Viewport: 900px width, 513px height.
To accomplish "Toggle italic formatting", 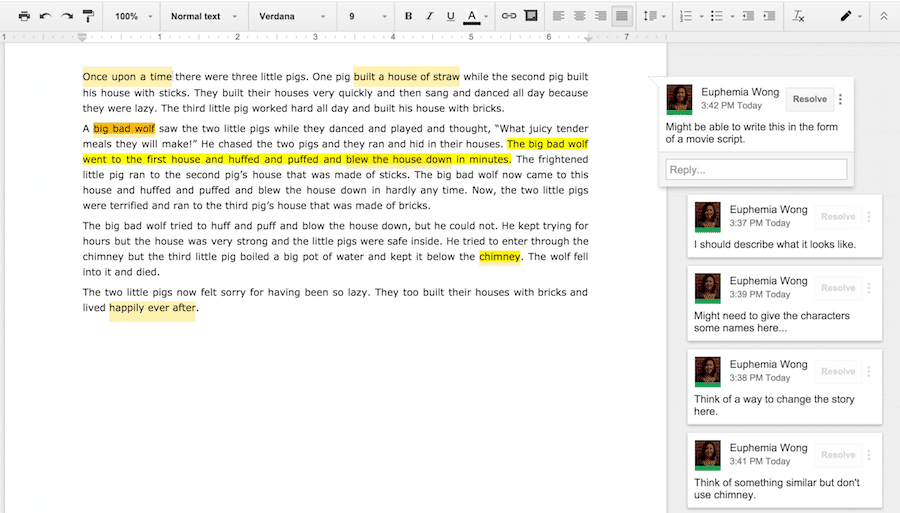I will click(429, 16).
